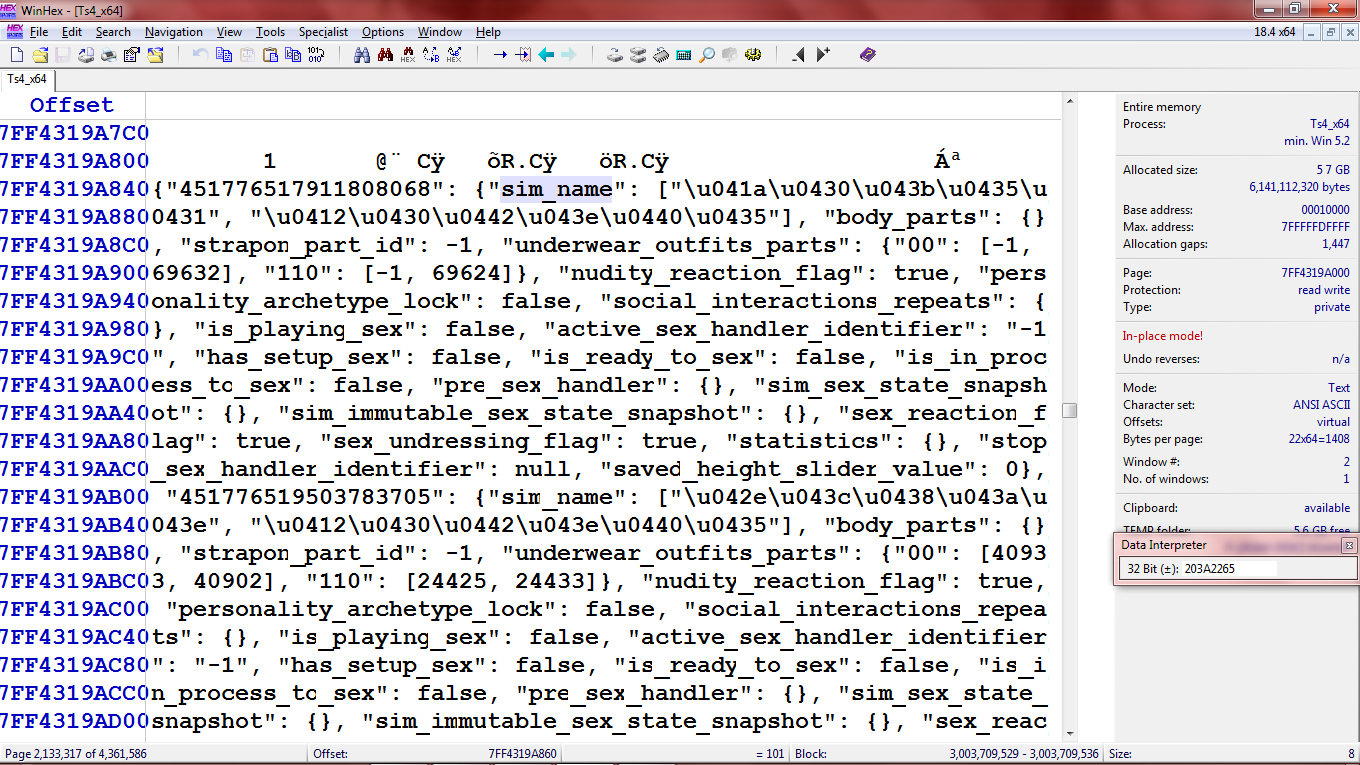Open the File menu
Screen dimensions: 1360x765
click(x=39, y=32)
